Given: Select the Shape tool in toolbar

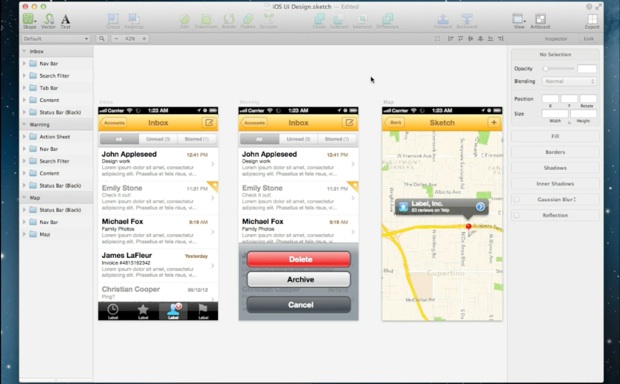Looking at the screenshot, I should point(29,21).
